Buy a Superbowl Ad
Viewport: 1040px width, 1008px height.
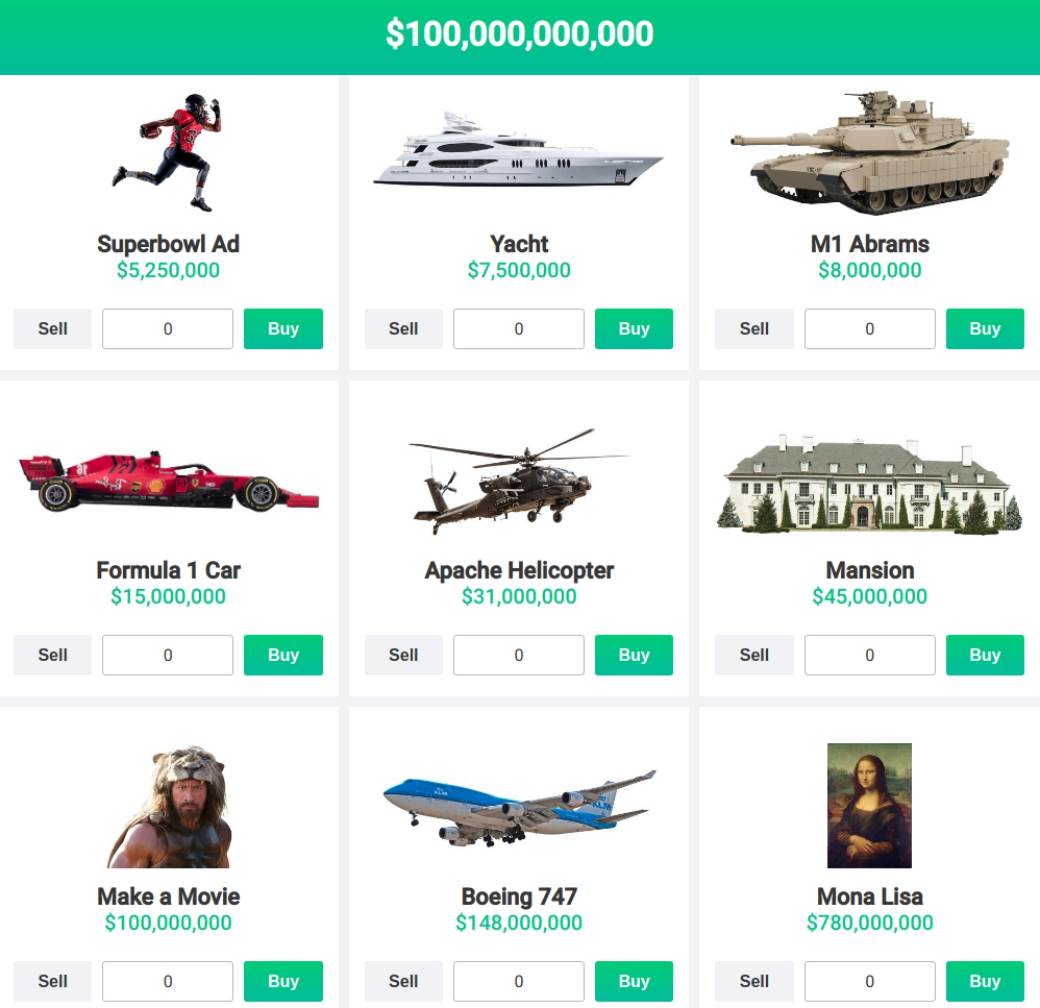[x=283, y=328]
